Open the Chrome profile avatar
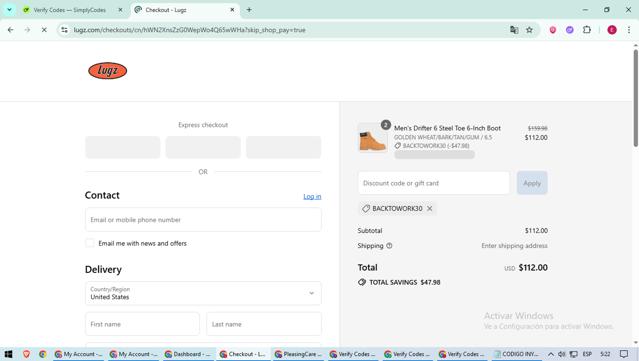This screenshot has height=361, width=639. point(612,30)
